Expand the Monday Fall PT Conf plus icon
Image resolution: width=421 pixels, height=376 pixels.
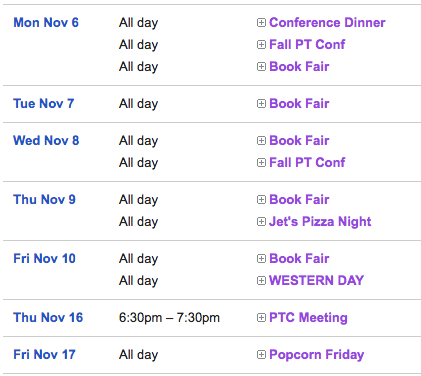[x=261, y=45]
